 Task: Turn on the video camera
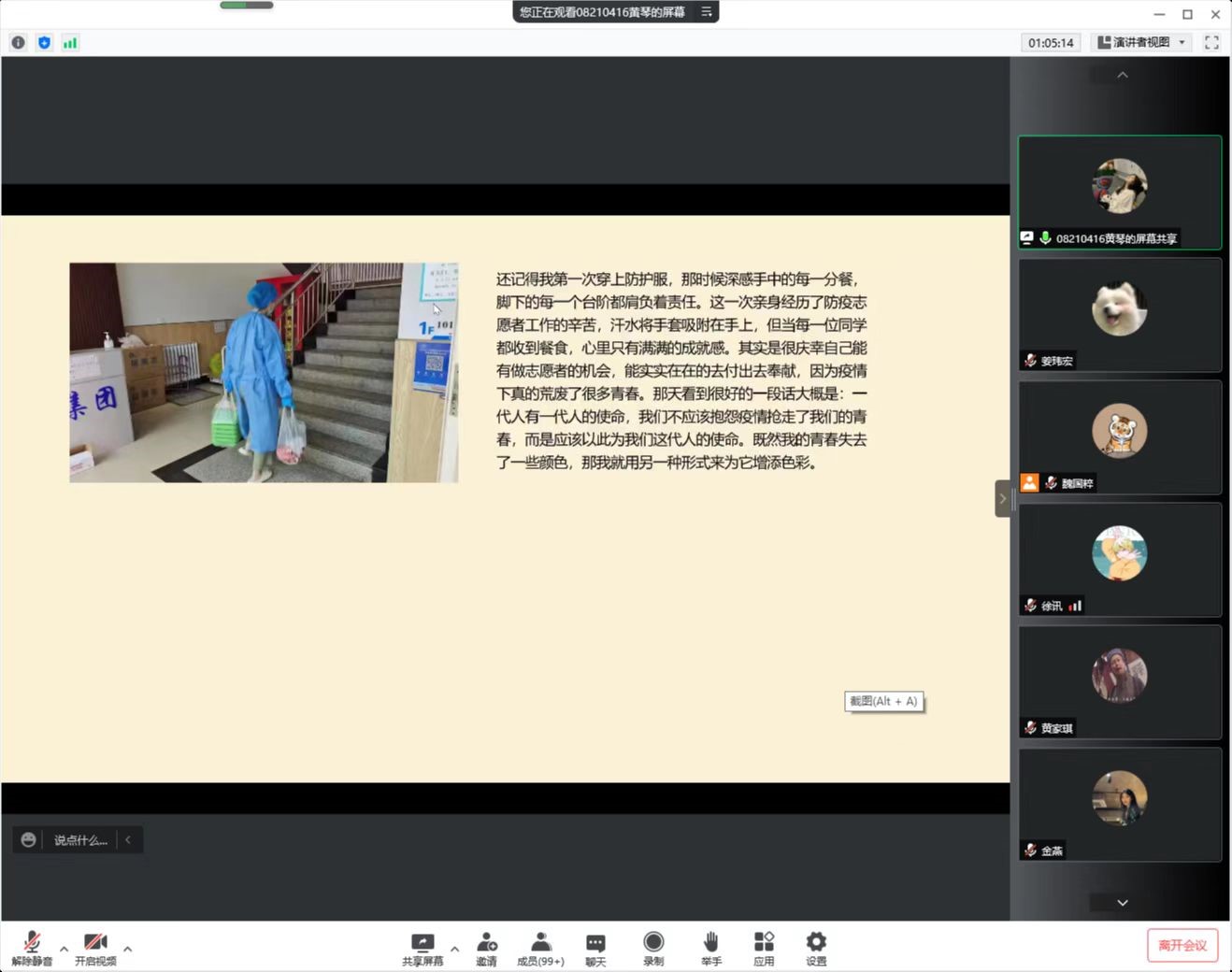95,942
